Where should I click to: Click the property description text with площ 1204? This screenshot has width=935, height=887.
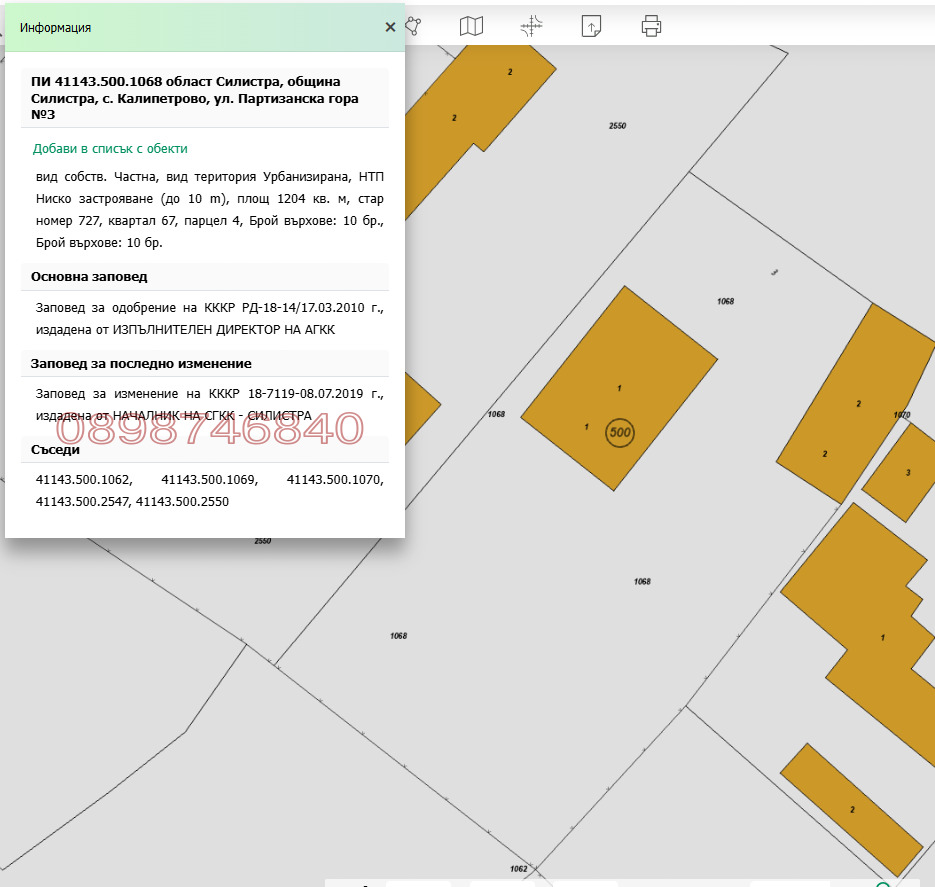click(210, 210)
